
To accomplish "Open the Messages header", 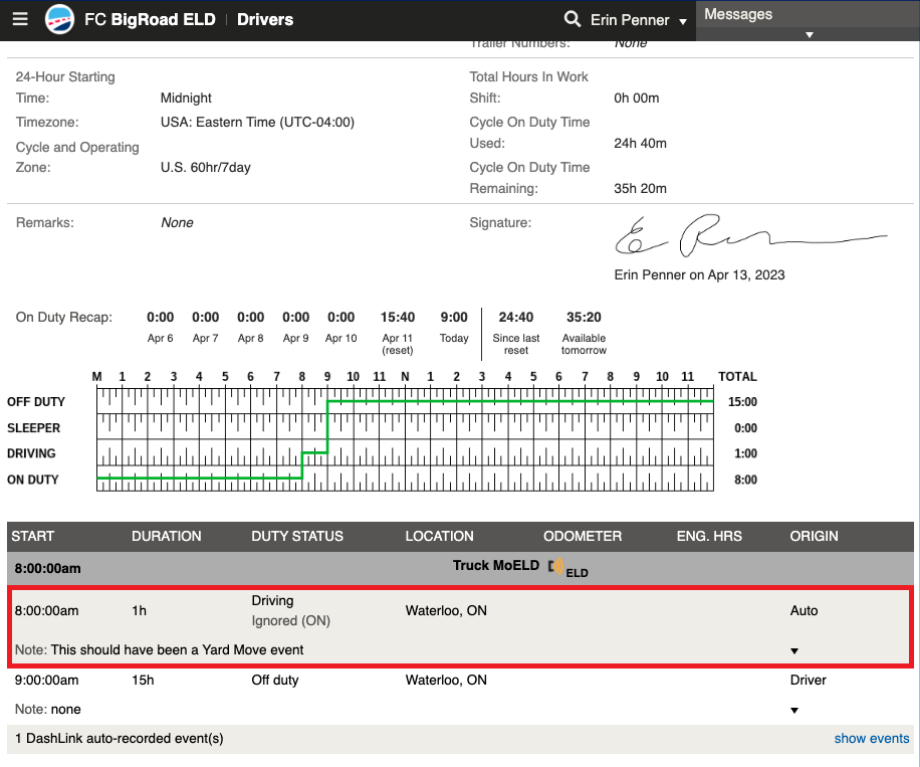I will click(738, 14).
